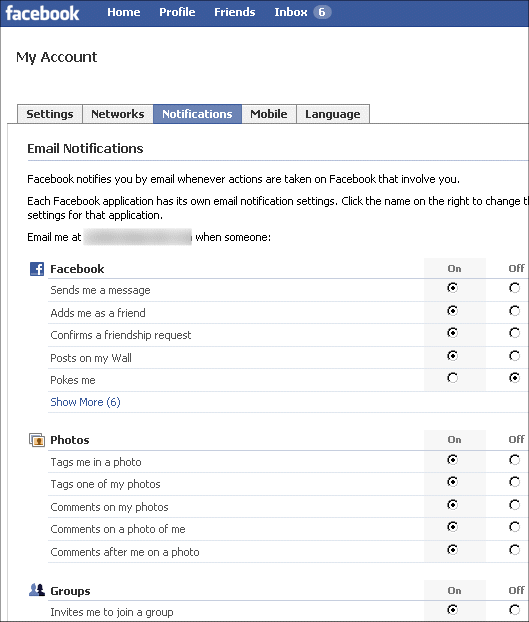Open the Inbox

291,12
